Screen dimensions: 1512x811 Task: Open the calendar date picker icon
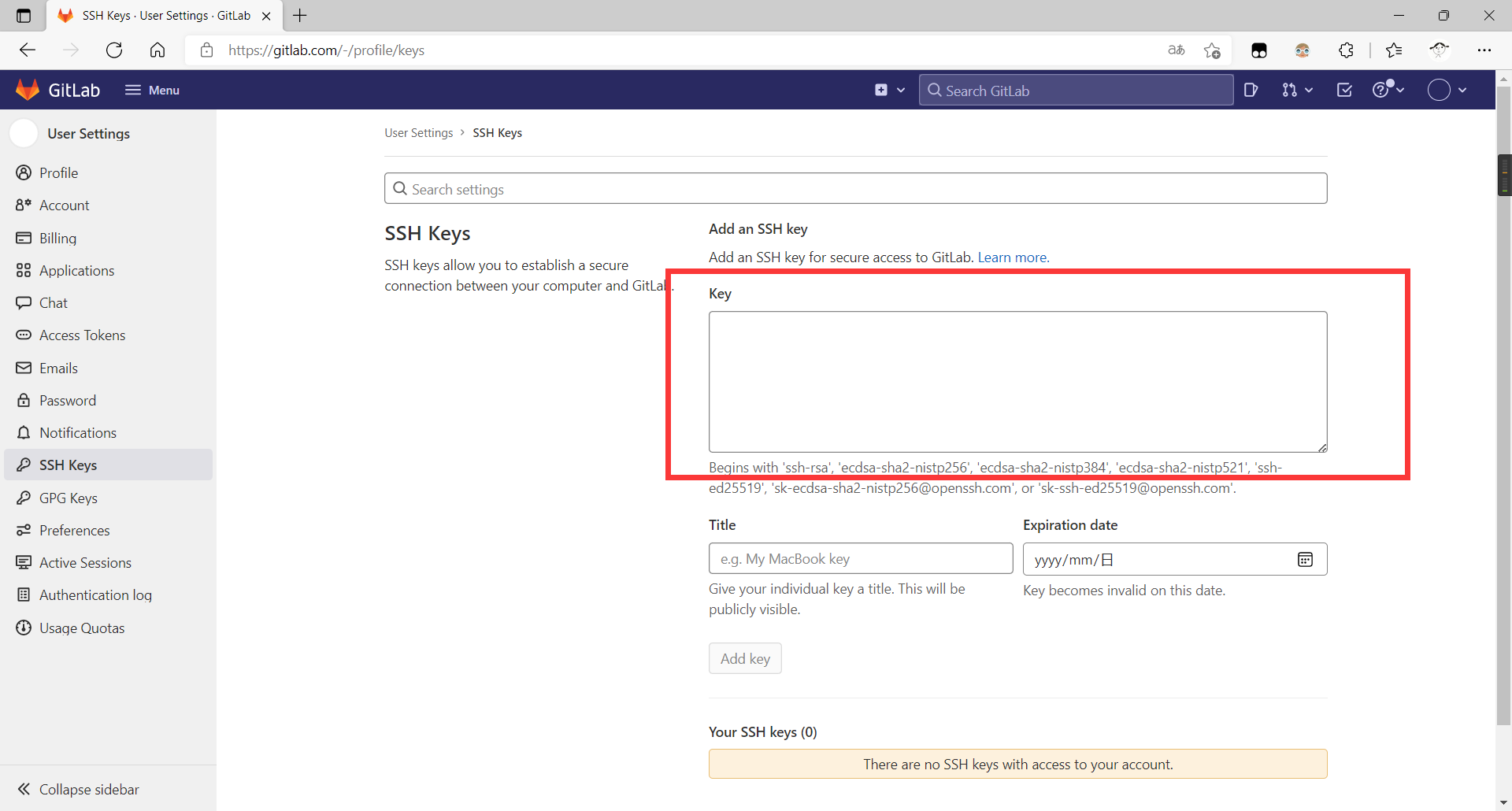1305,559
